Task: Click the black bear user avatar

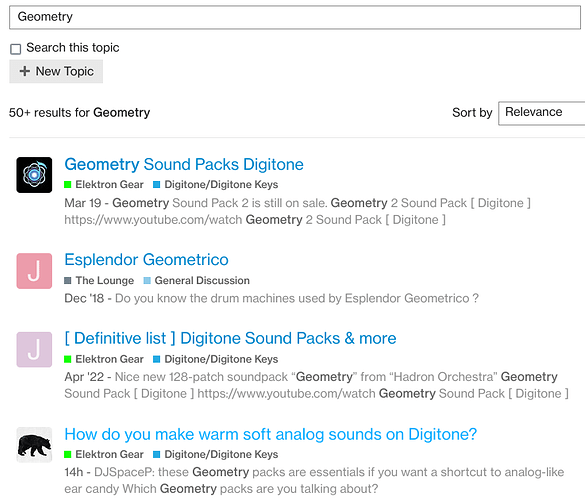Action: [34, 445]
